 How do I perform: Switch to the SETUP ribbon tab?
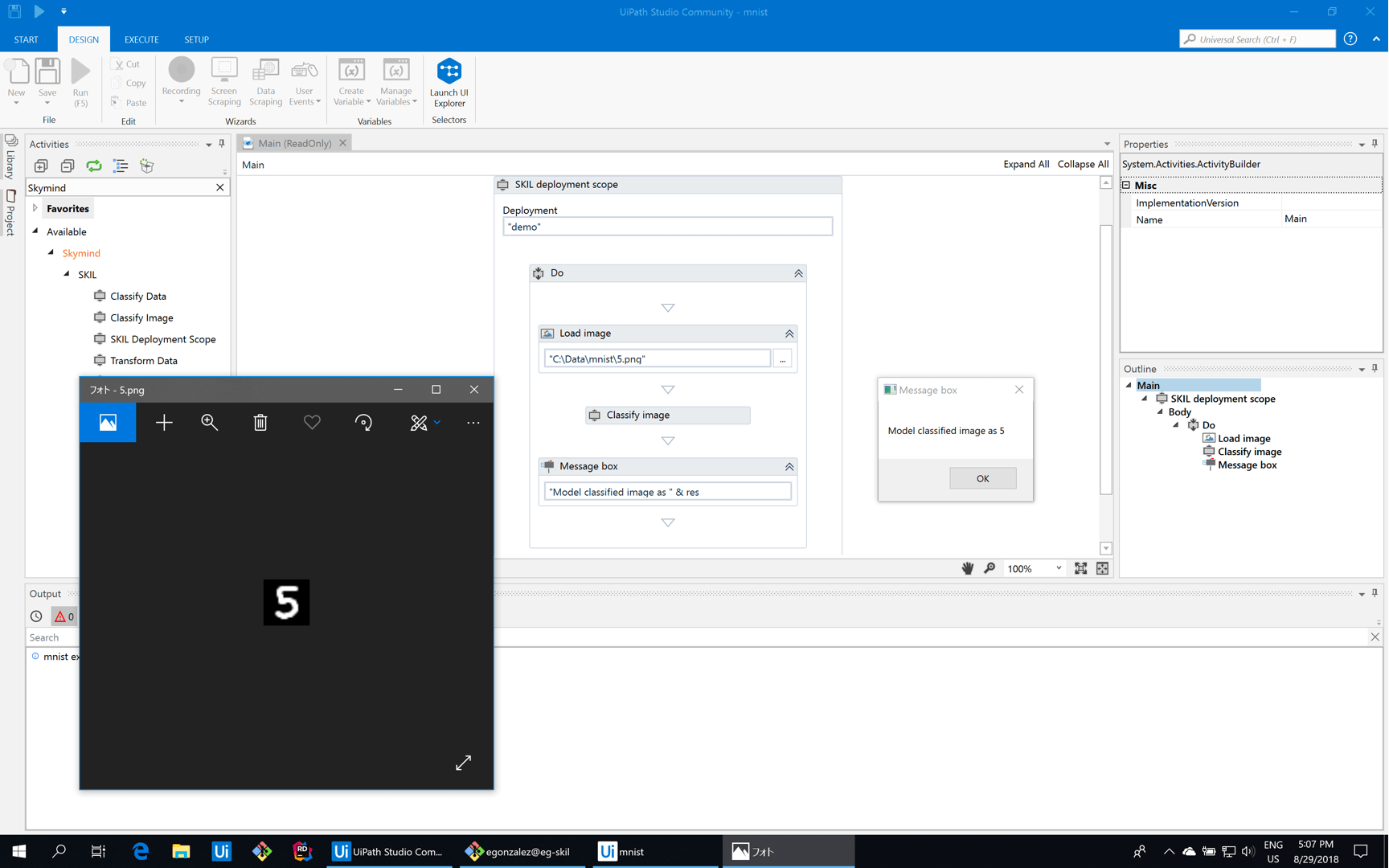pos(196,39)
